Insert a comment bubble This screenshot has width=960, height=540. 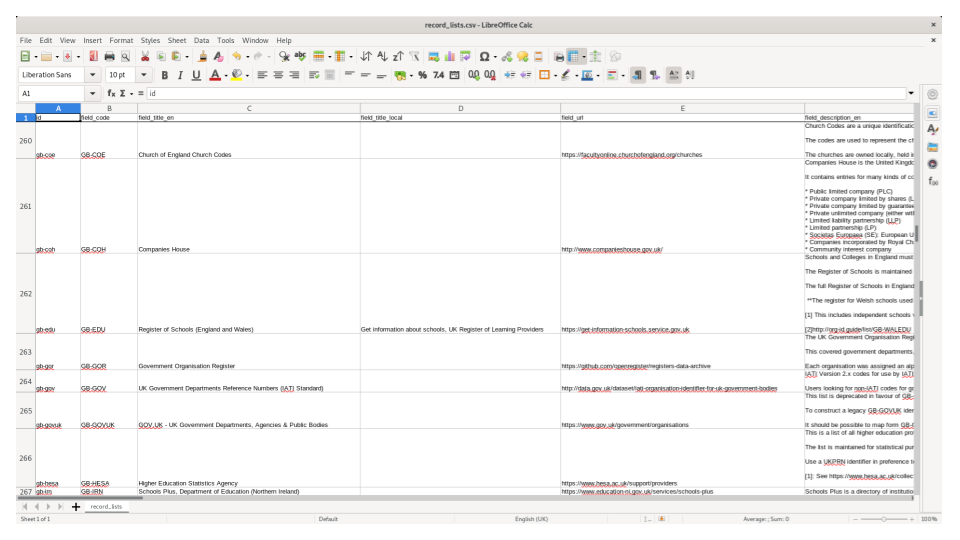coord(522,56)
